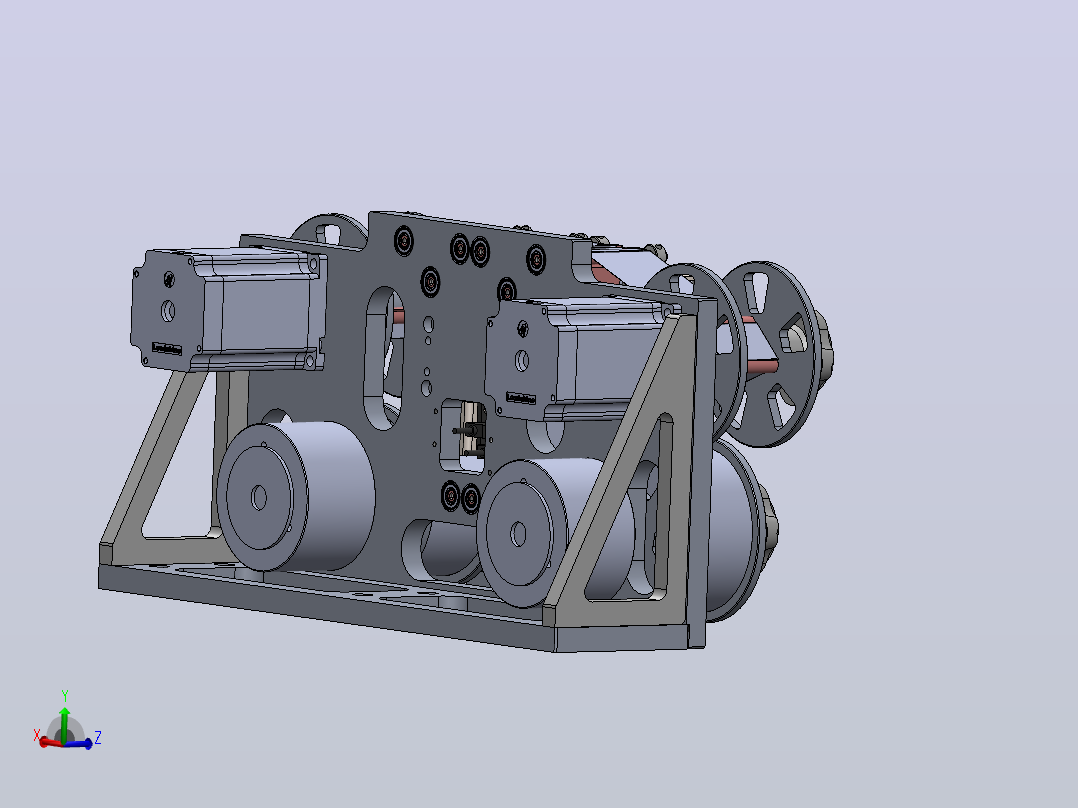Viewport: 1078px width, 808px height.
Task: Select the upper-left stepper motor body
Action: [230, 309]
